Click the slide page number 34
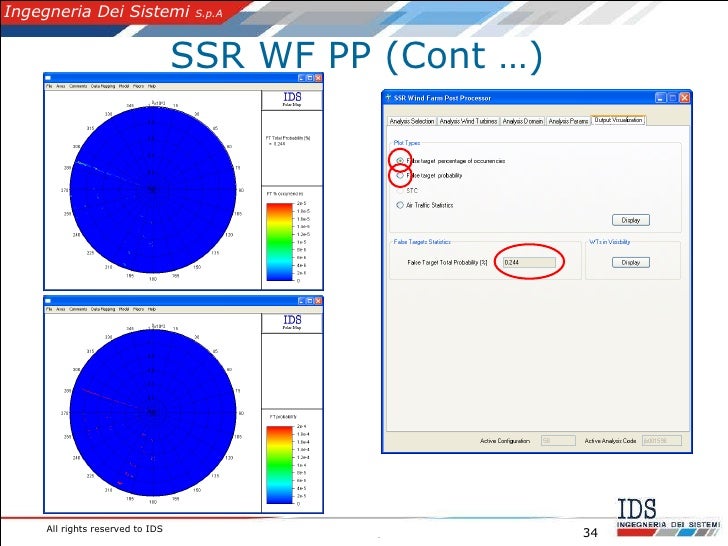The height and width of the screenshot is (546, 728). 590,533
